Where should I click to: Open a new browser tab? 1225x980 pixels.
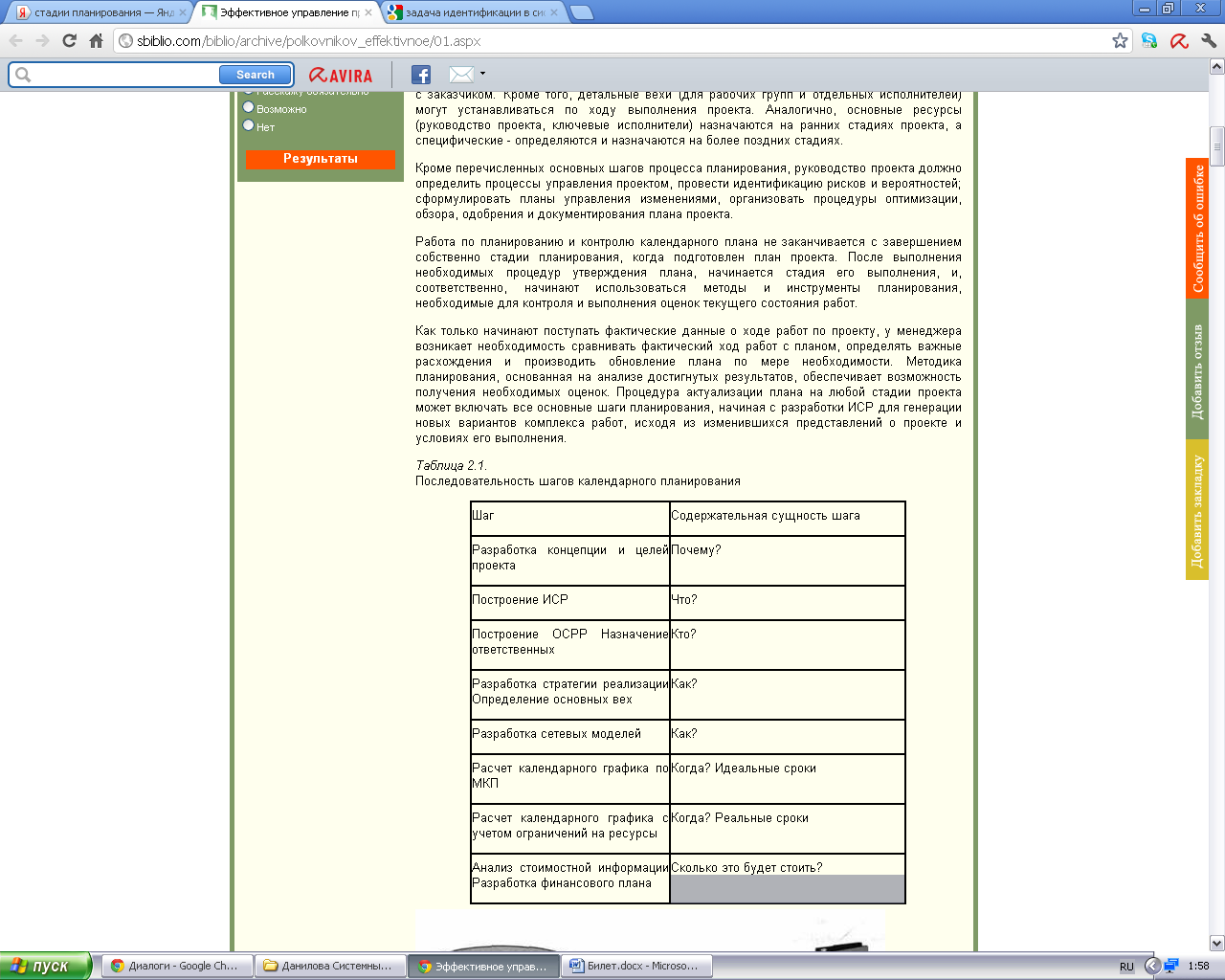(x=581, y=12)
